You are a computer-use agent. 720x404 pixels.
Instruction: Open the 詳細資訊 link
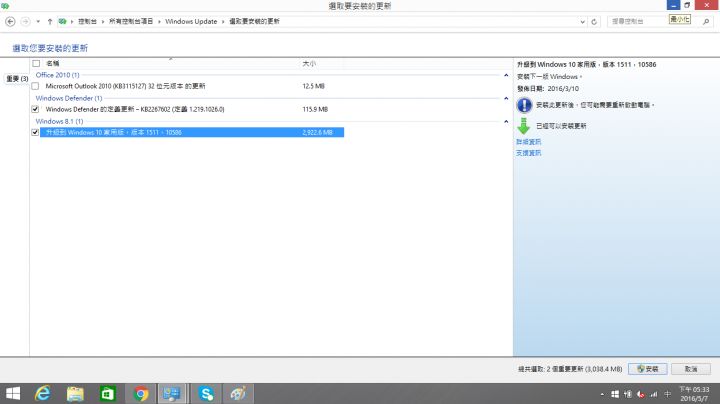point(529,142)
